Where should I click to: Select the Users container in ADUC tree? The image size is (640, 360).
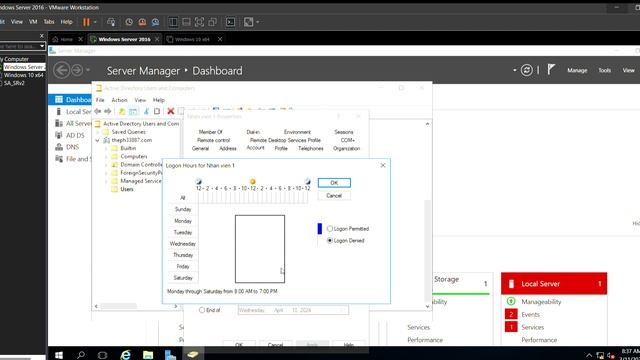[127, 189]
